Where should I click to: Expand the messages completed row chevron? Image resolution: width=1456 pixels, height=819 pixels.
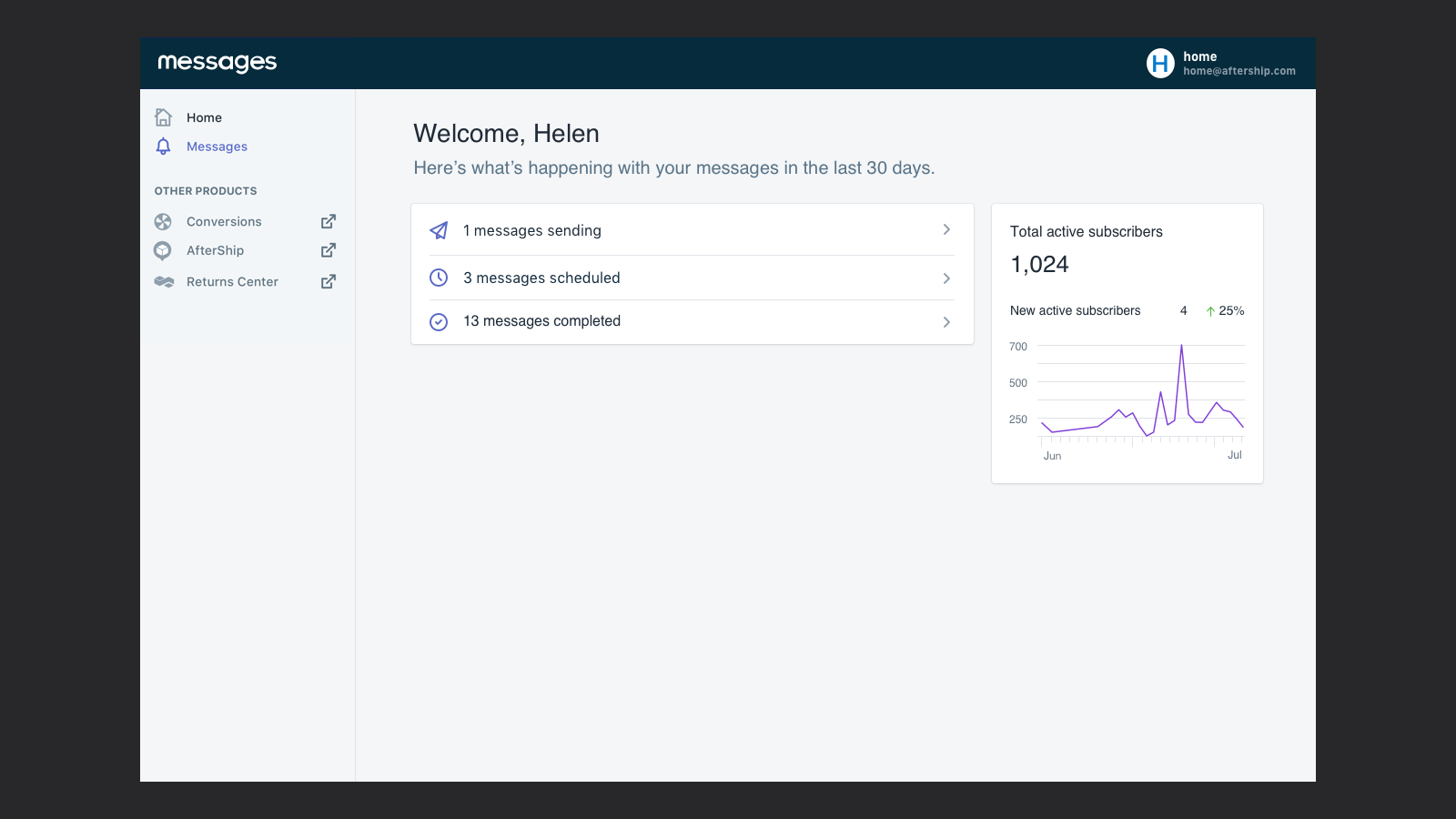(x=946, y=321)
